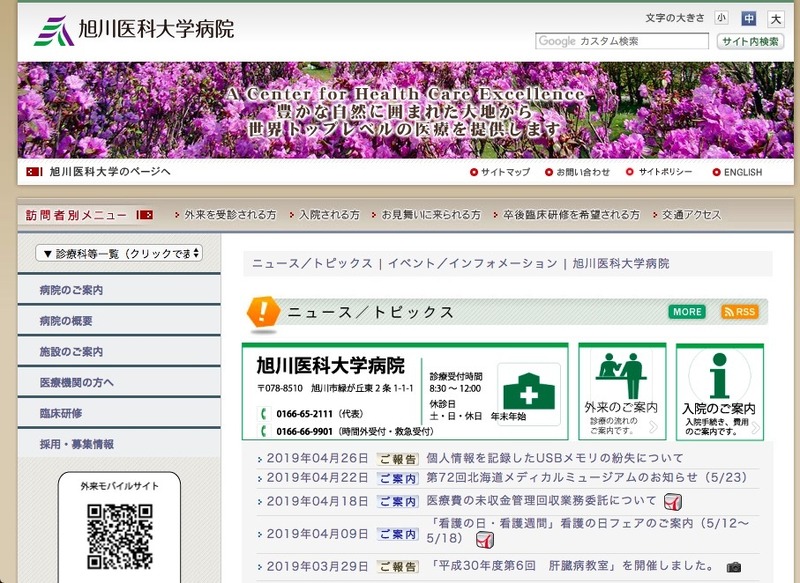Open the RSS feed button
Image resolution: width=800 pixels, height=583 pixels.
point(739,312)
